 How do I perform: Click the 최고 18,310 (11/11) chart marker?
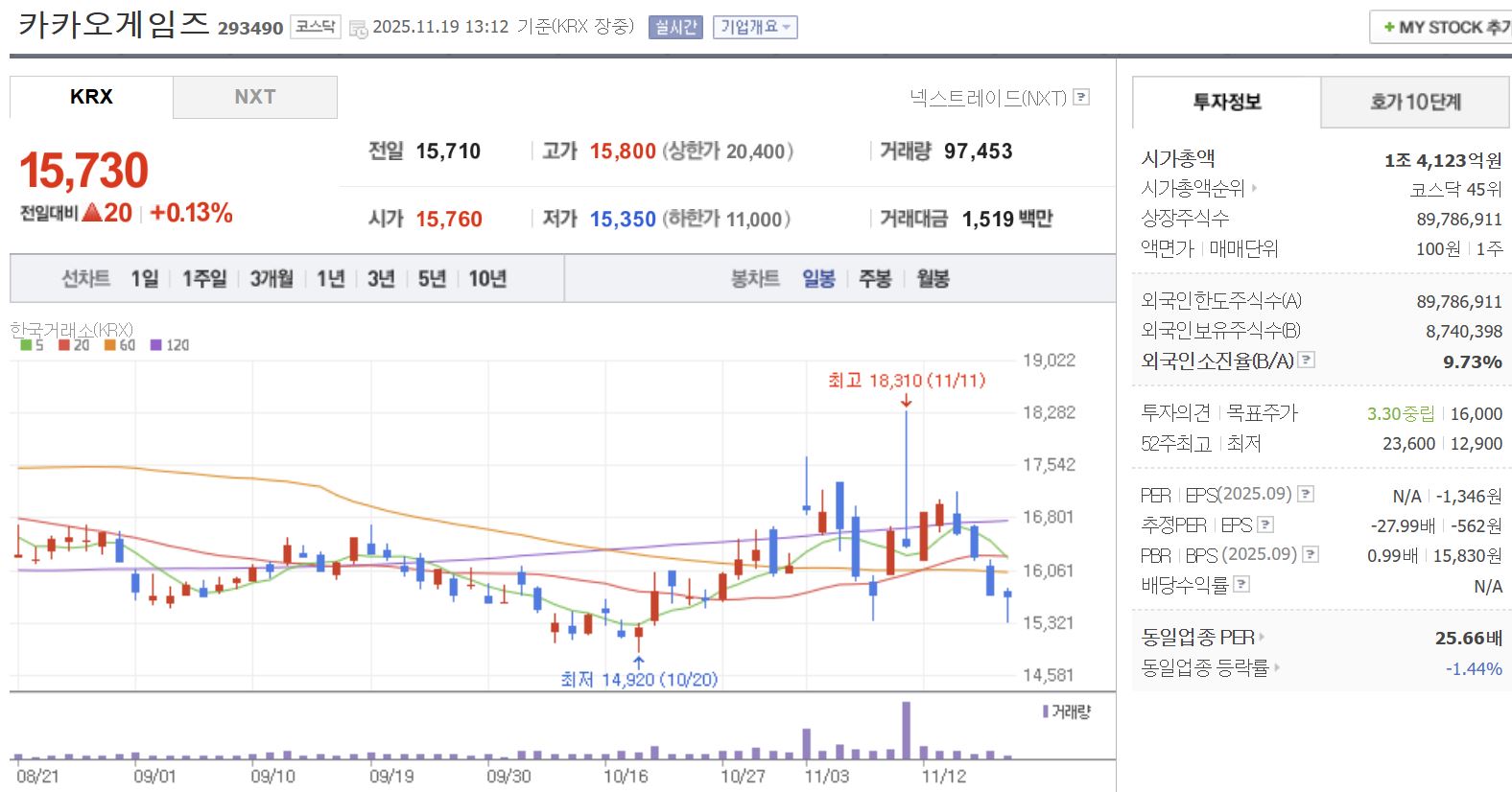coord(907,381)
